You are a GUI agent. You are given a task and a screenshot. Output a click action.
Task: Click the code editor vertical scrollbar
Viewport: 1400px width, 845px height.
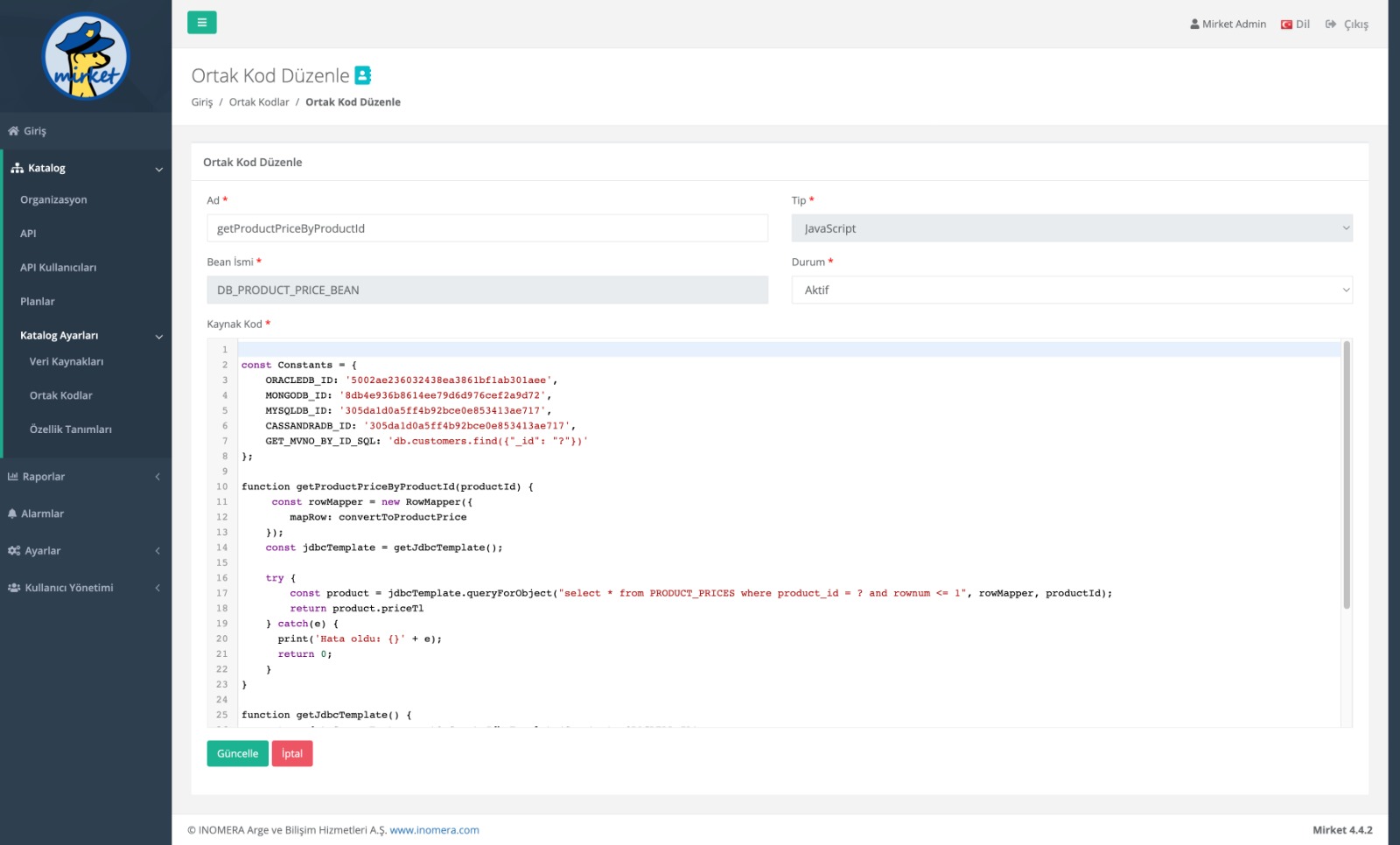pos(1347,475)
